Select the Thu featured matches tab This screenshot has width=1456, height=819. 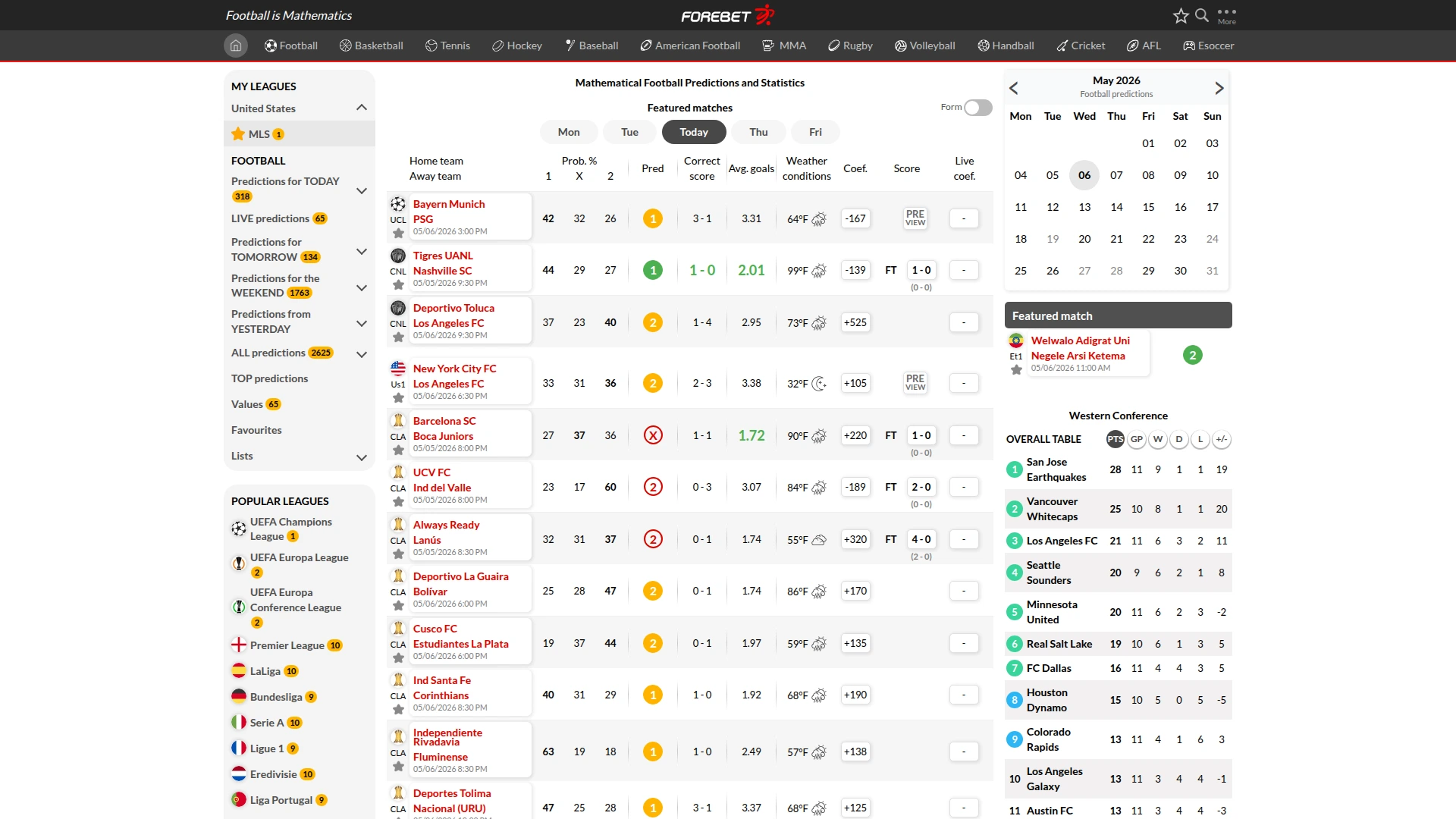758,132
